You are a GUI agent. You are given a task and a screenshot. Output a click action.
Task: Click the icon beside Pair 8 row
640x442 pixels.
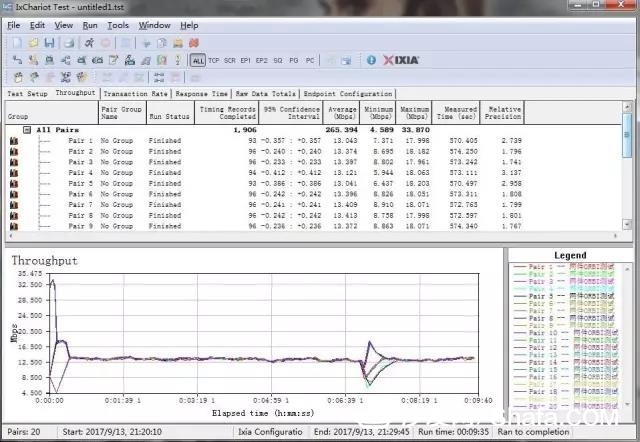(x=14, y=215)
